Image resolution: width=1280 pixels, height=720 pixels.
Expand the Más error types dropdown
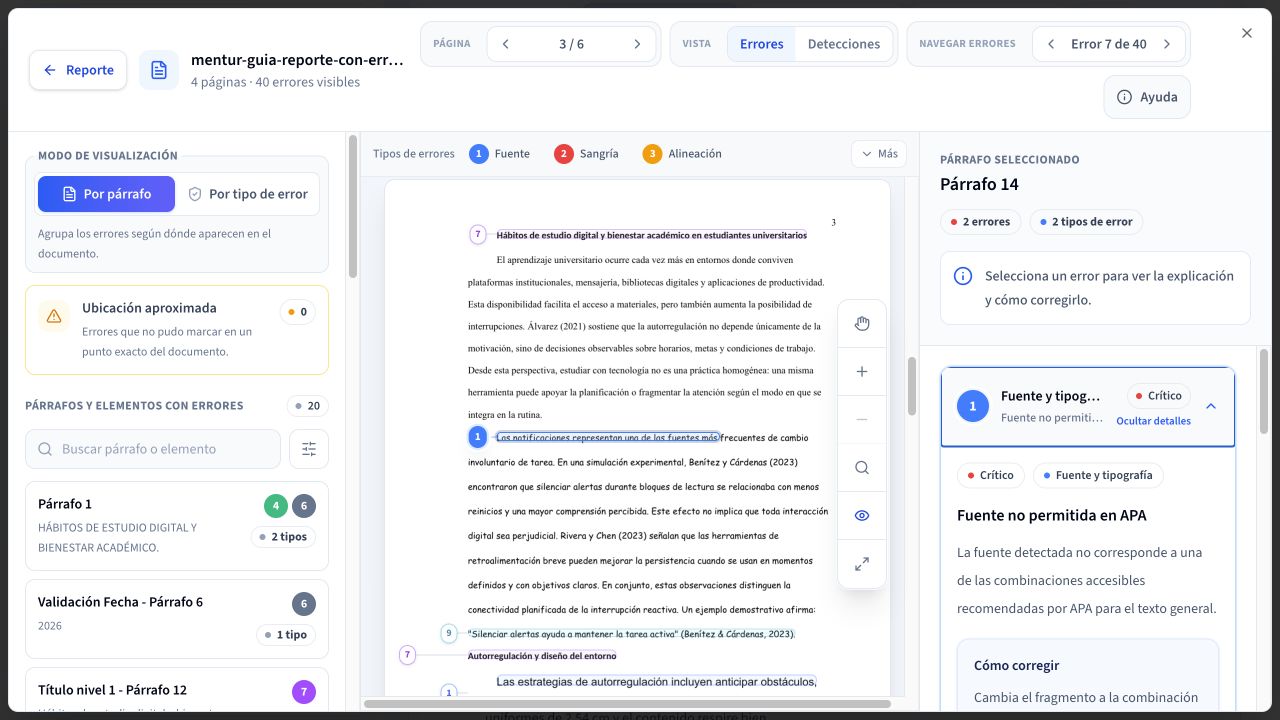[x=879, y=154]
